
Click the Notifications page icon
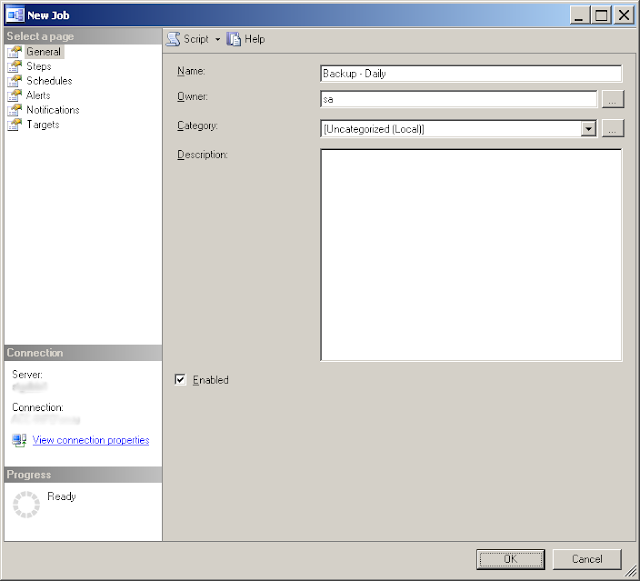14,110
